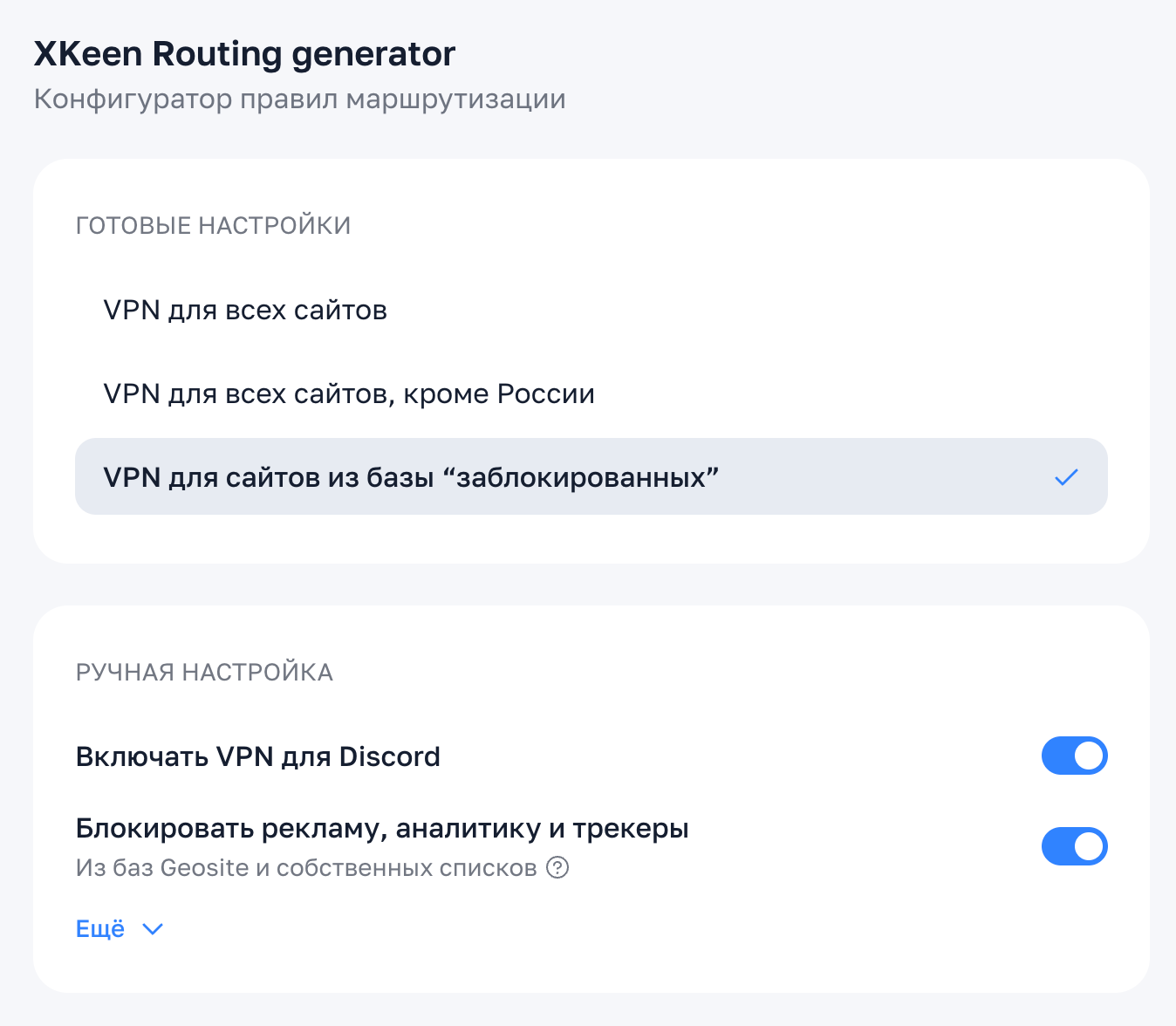Click the white knob of ad-blocking switch
Image resolution: width=1176 pixels, height=1026 pixels.
(x=1089, y=846)
